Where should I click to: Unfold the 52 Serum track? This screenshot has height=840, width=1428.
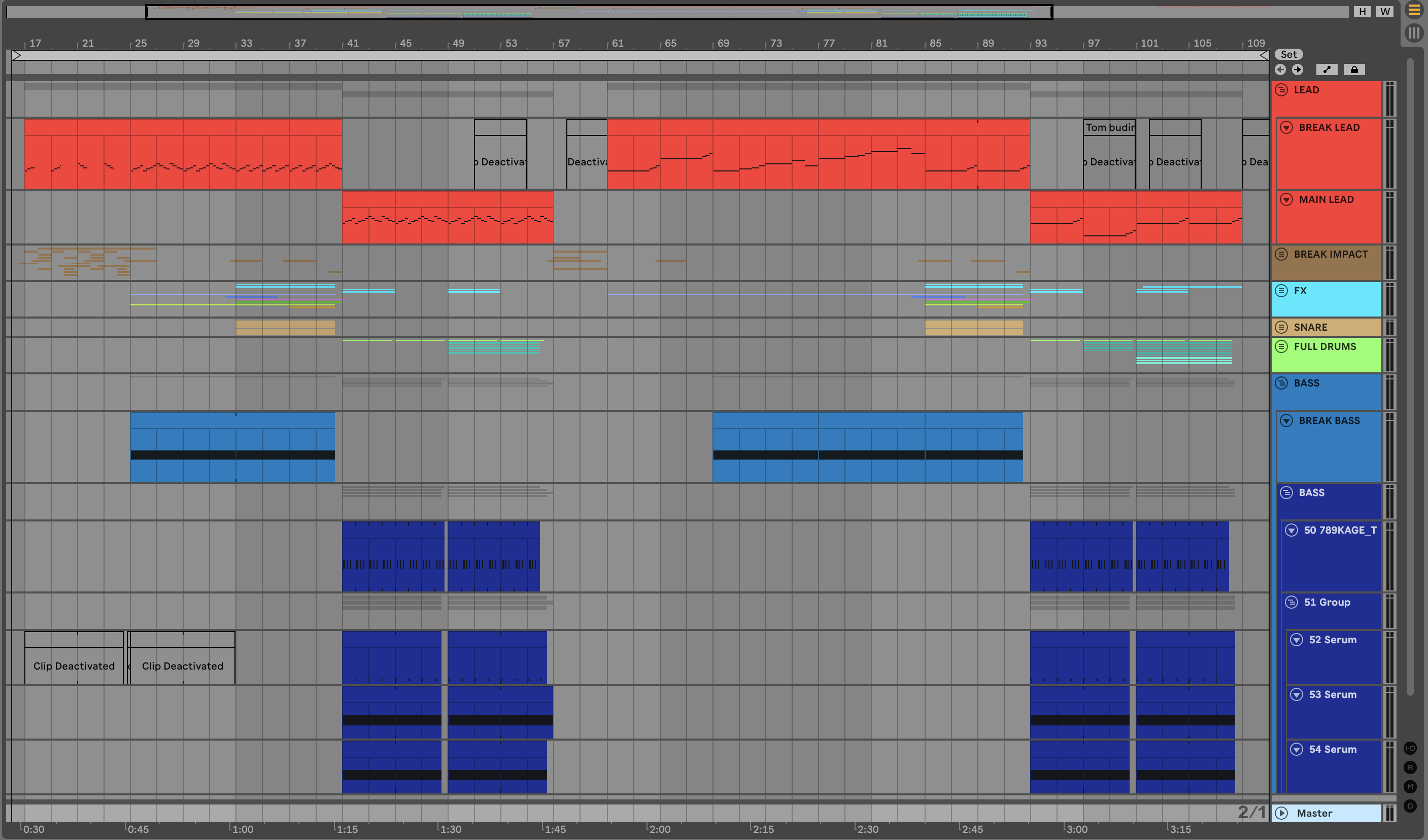point(1297,640)
